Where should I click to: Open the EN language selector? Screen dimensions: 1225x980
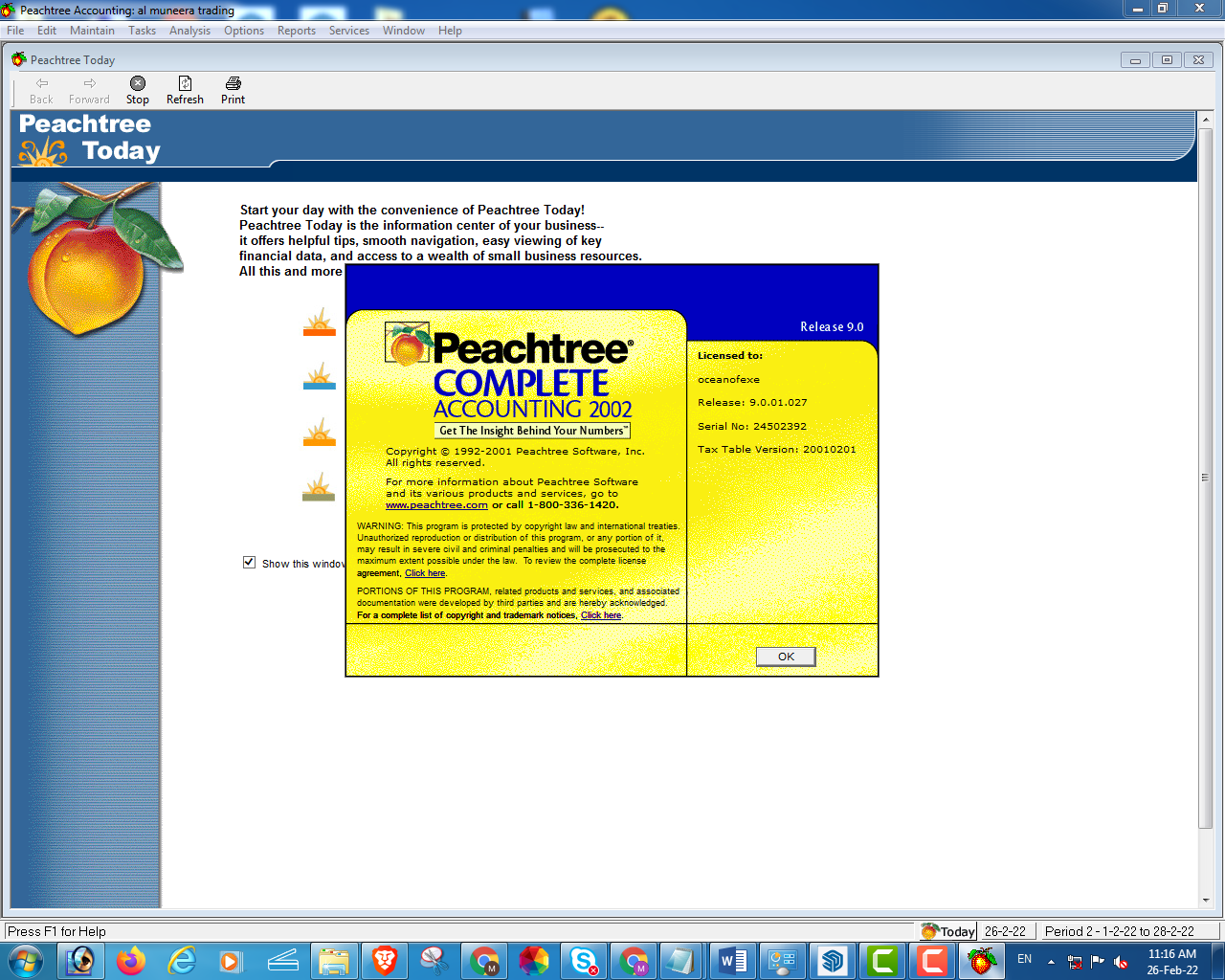coord(1024,959)
